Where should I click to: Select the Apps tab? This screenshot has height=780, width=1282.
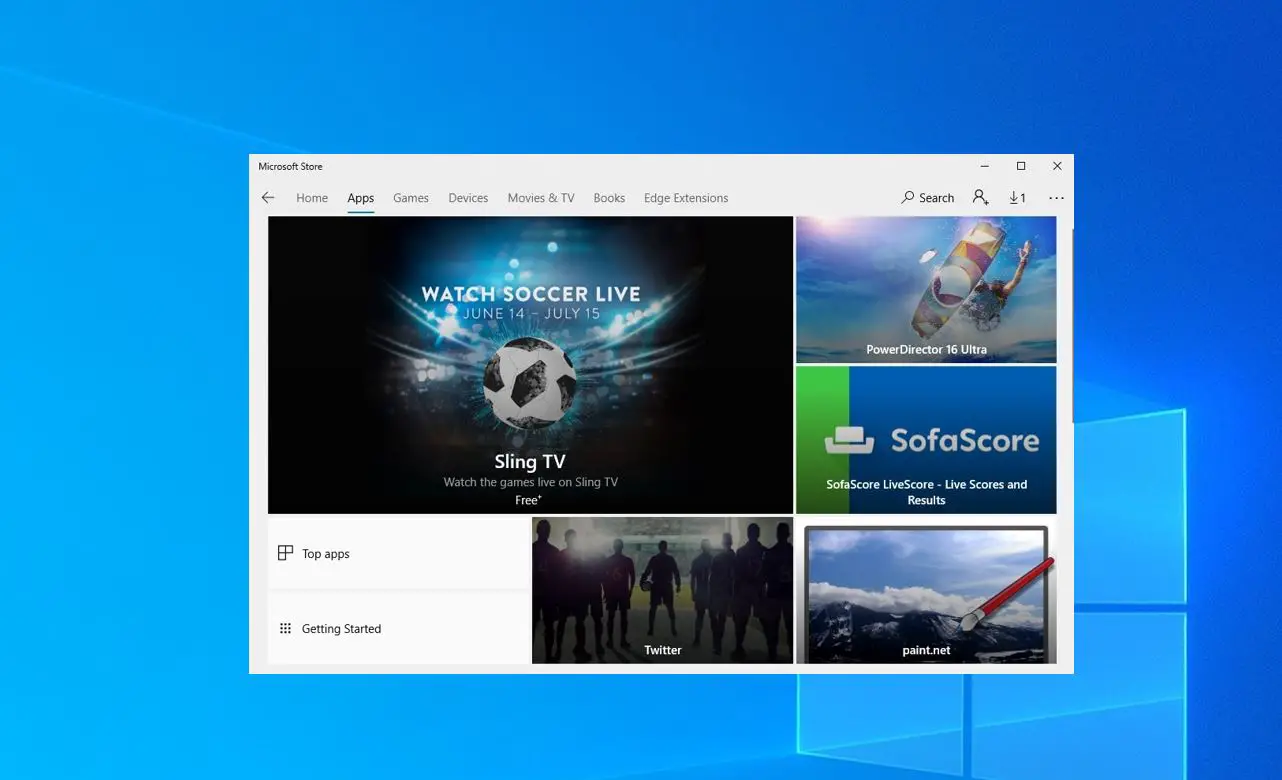361,198
